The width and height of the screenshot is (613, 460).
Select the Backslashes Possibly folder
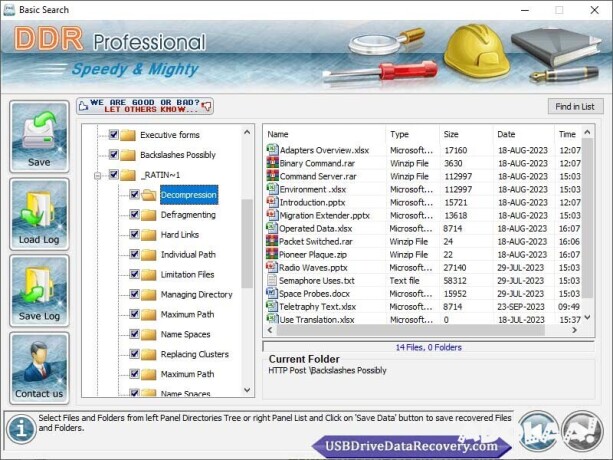pos(178,155)
